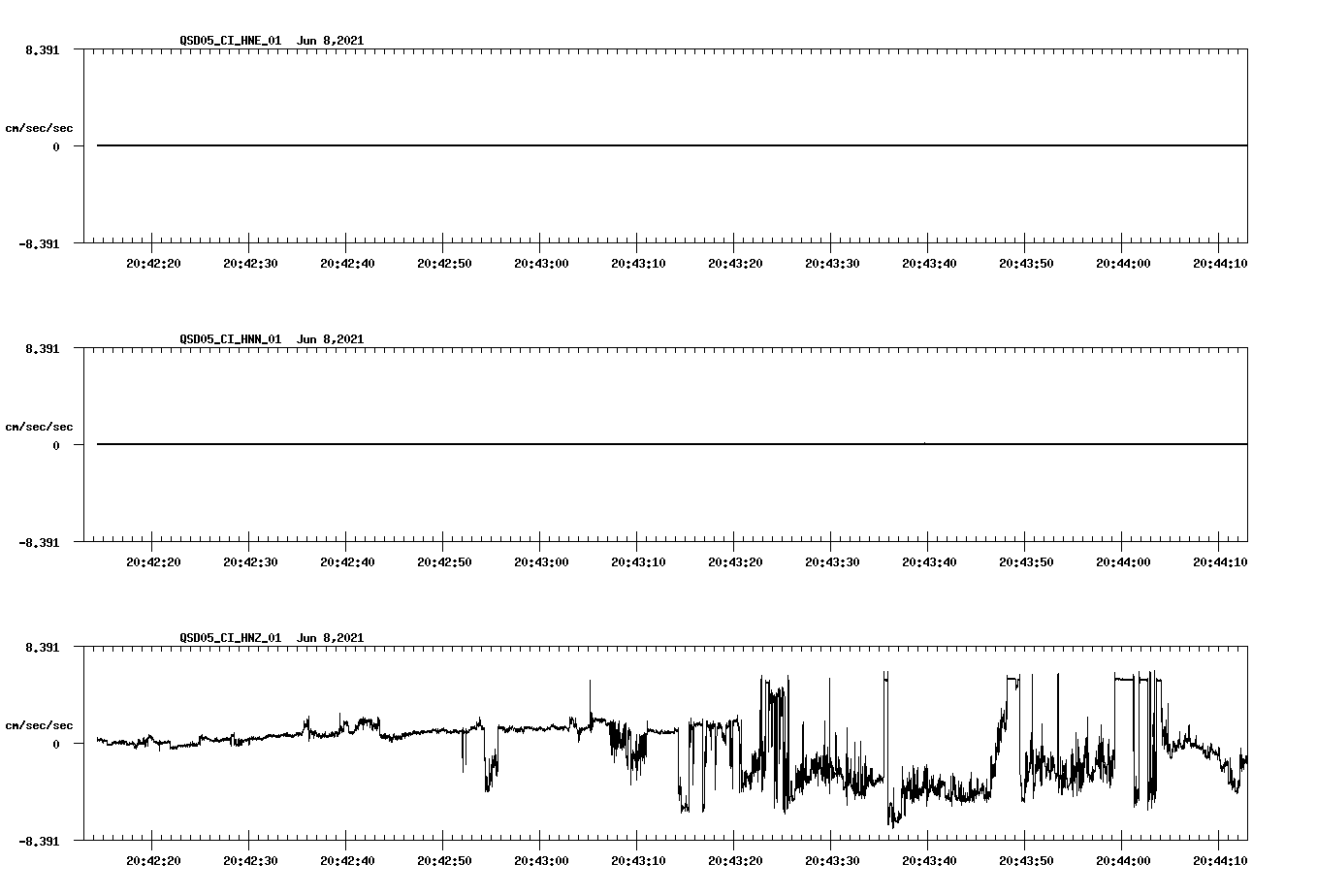Click the flat trace line in HNN chart
Screen dimensions: 1317x896
coord(672,444)
